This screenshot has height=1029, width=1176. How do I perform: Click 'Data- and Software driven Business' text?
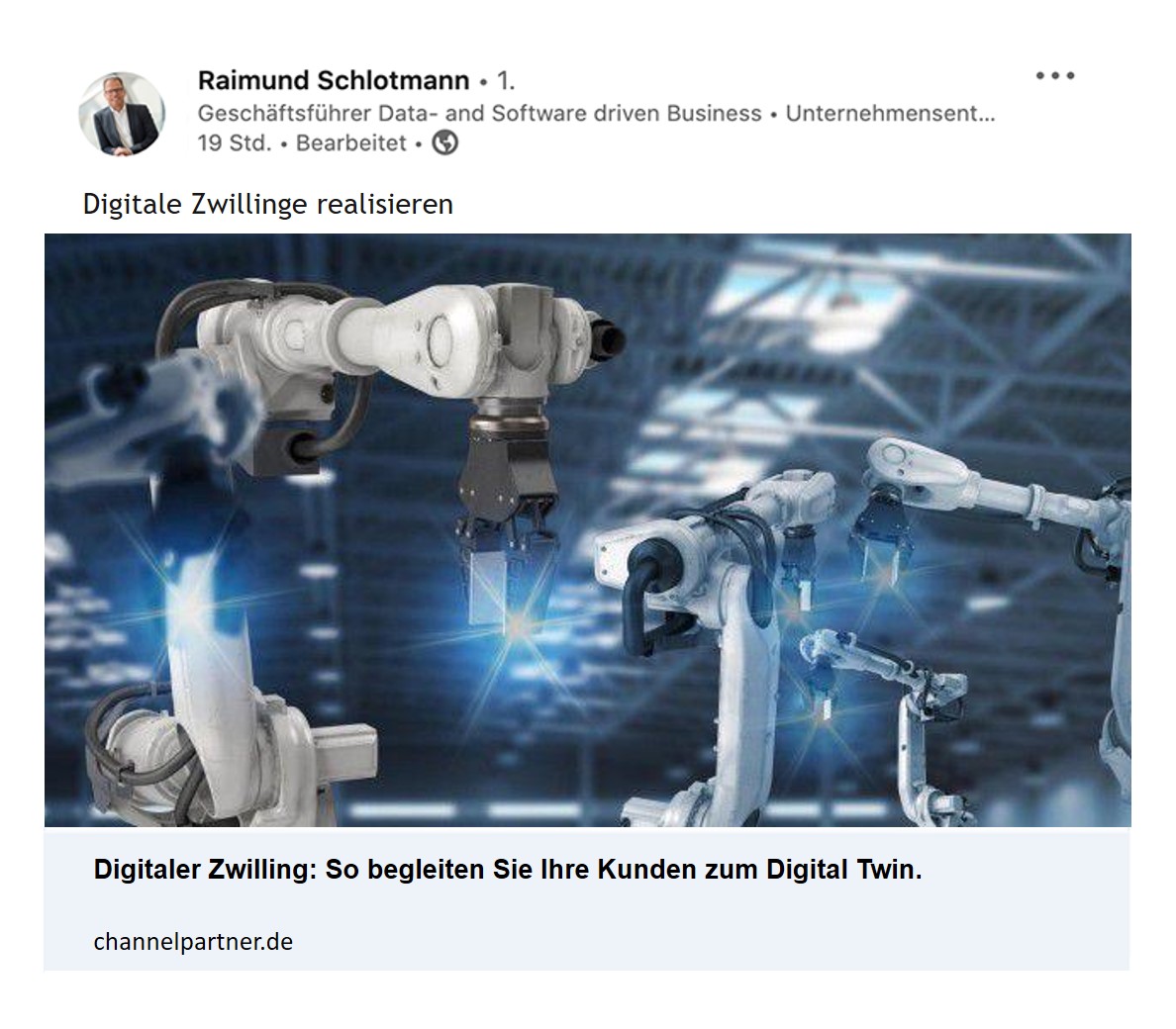click(x=570, y=113)
